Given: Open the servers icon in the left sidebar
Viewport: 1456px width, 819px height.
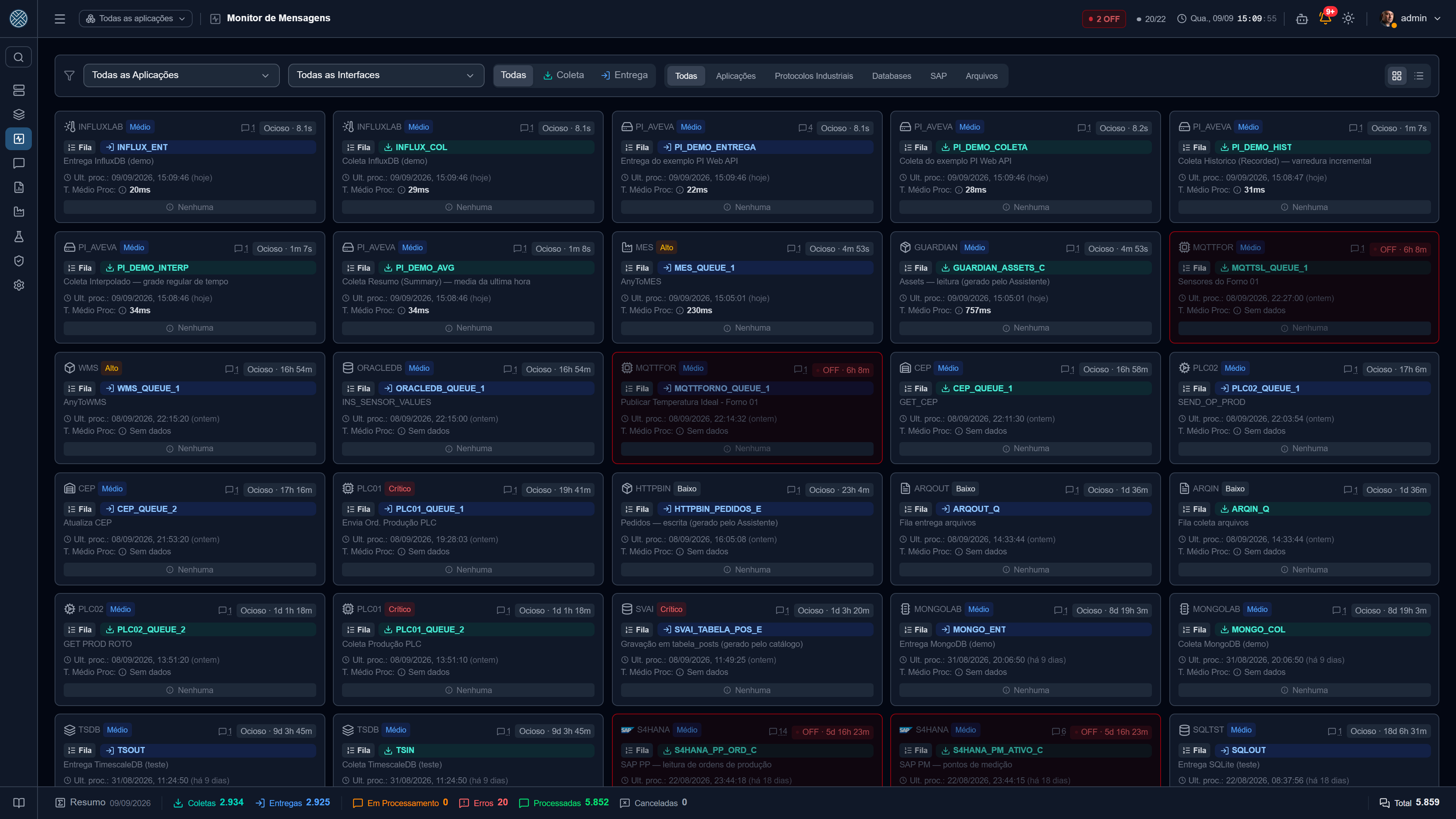Looking at the screenshot, I should pyautogui.click(x=19, y=90).
